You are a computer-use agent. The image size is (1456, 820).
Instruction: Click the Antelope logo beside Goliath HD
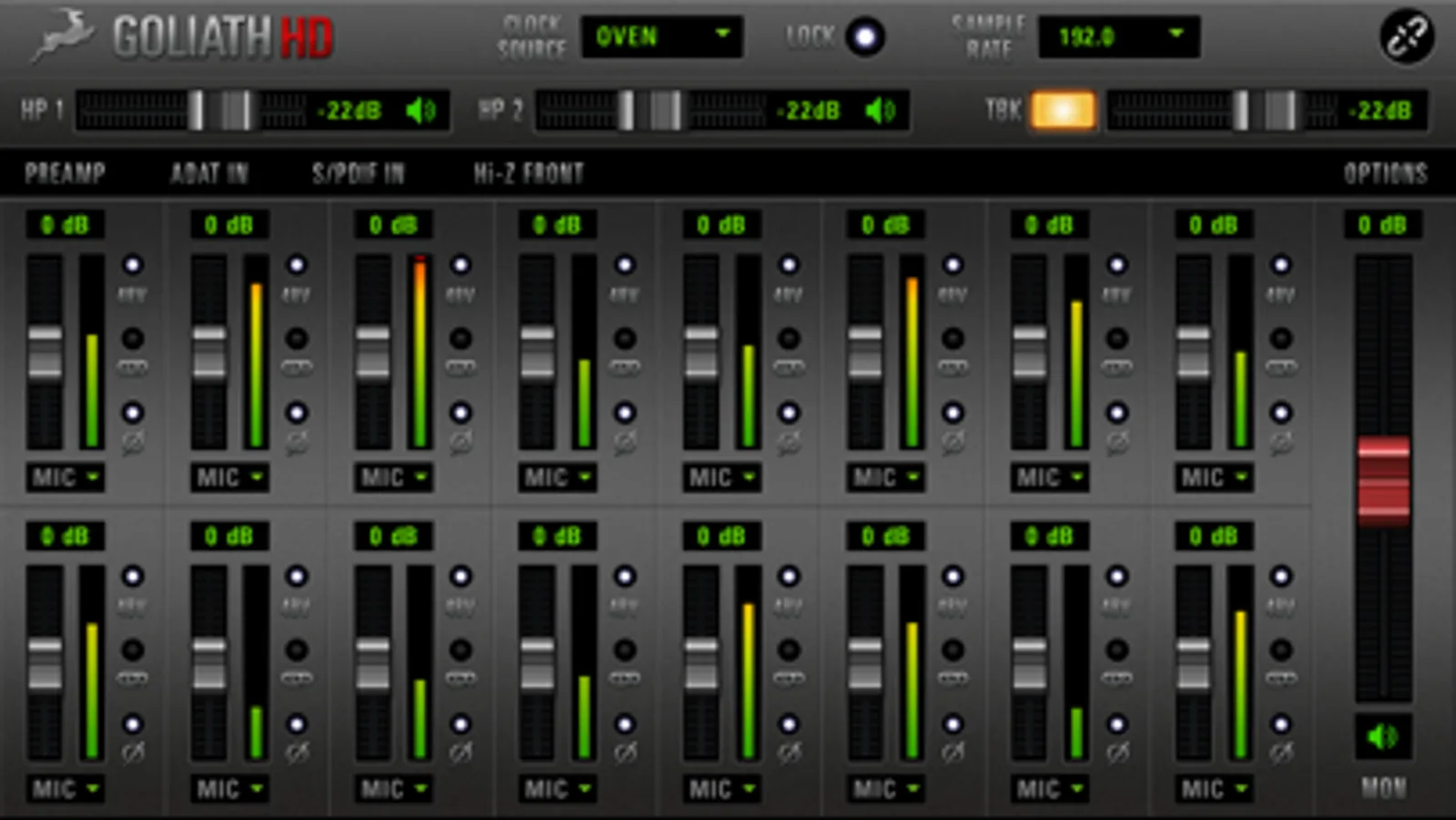pos(62,36)
